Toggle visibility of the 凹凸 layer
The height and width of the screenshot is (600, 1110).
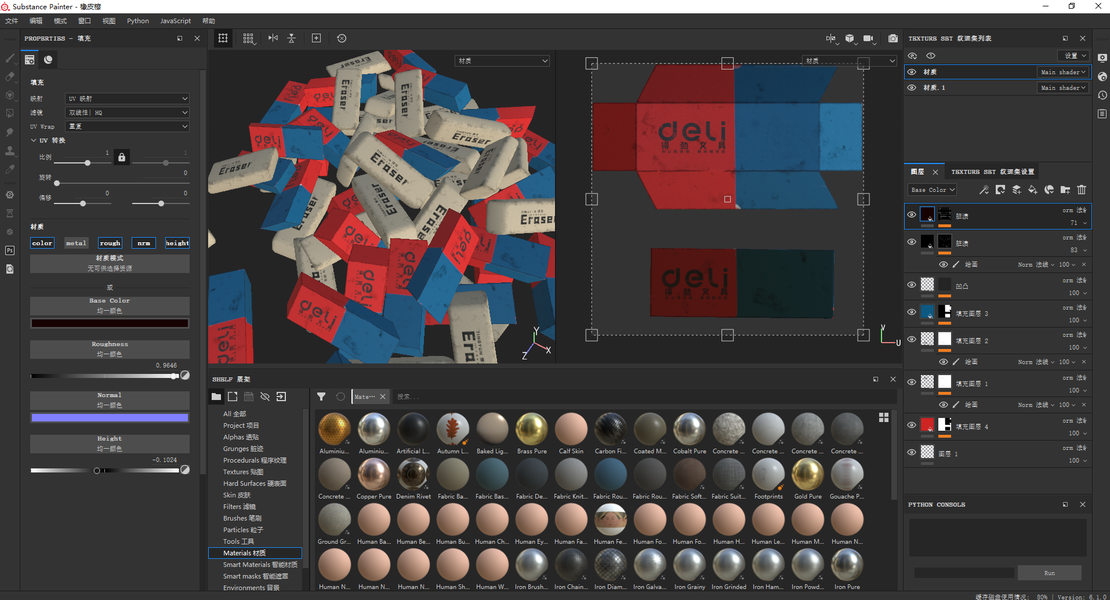912,285
